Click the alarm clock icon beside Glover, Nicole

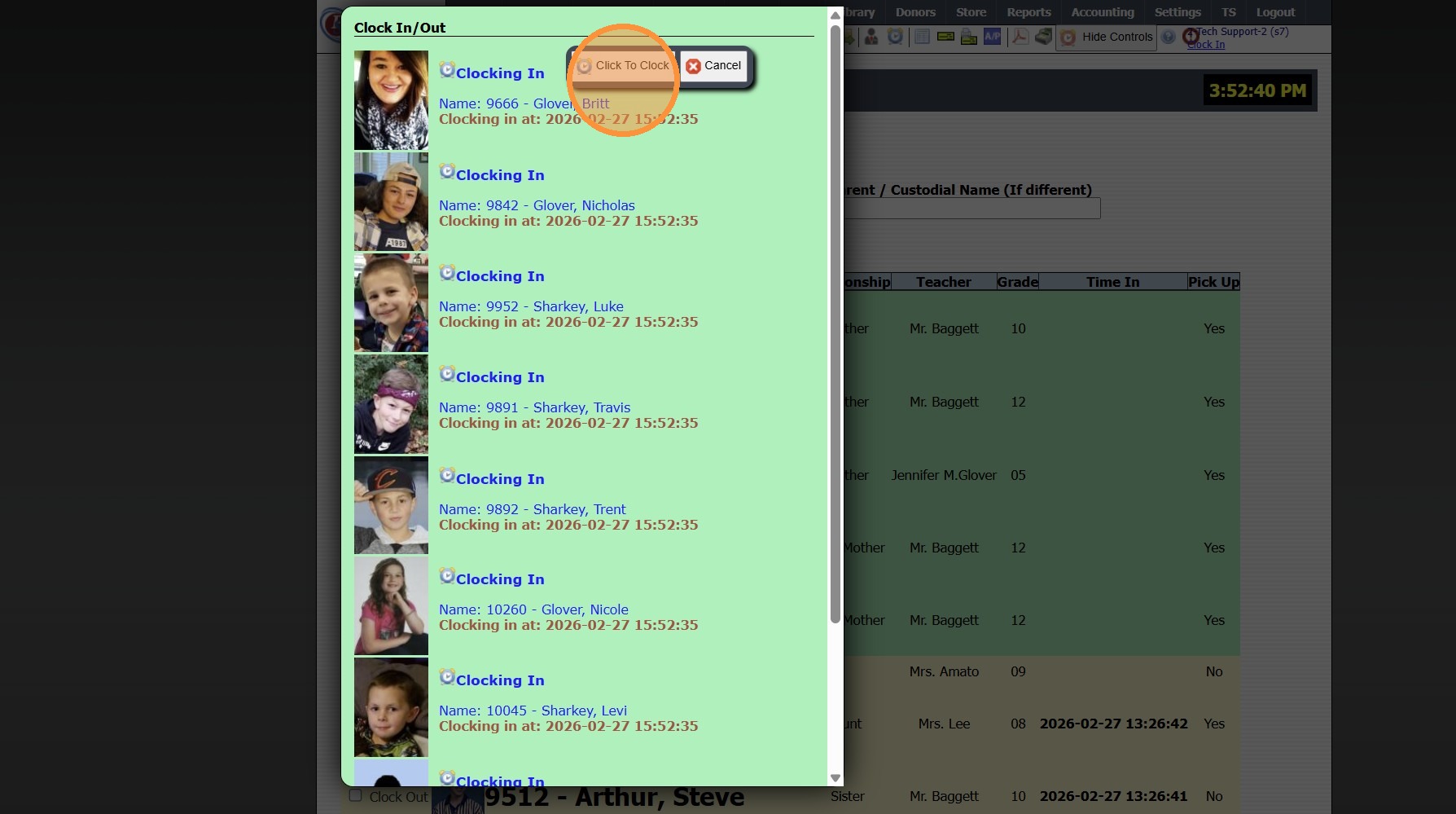[x=447, y=576]
